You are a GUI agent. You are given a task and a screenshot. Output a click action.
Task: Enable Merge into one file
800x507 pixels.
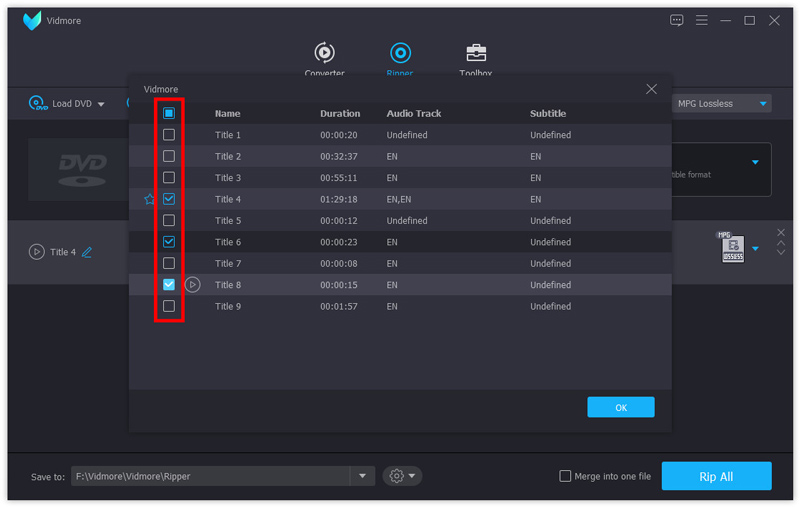pos(566,476)
